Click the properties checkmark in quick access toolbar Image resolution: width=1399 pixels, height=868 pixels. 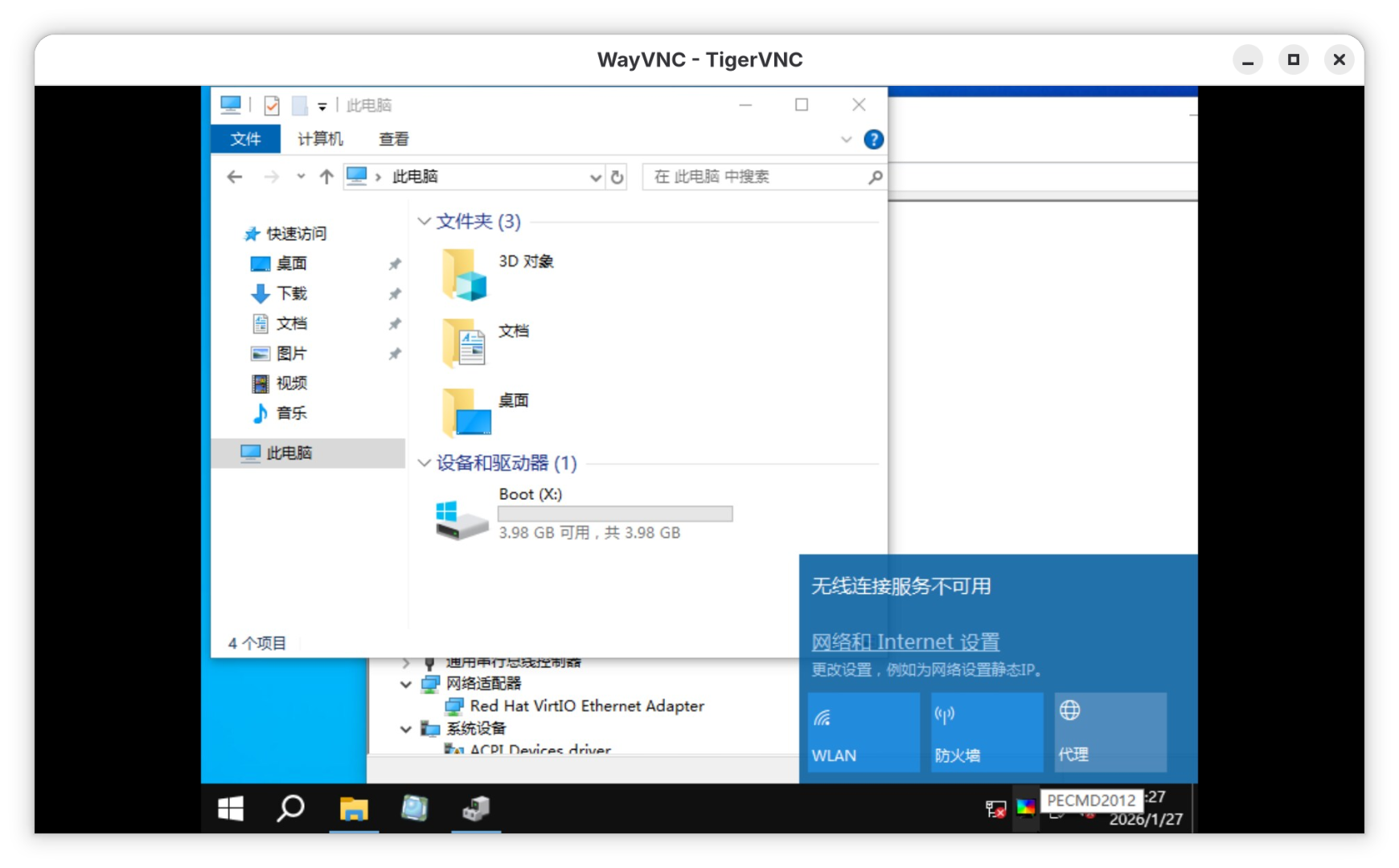click(272, 105)
